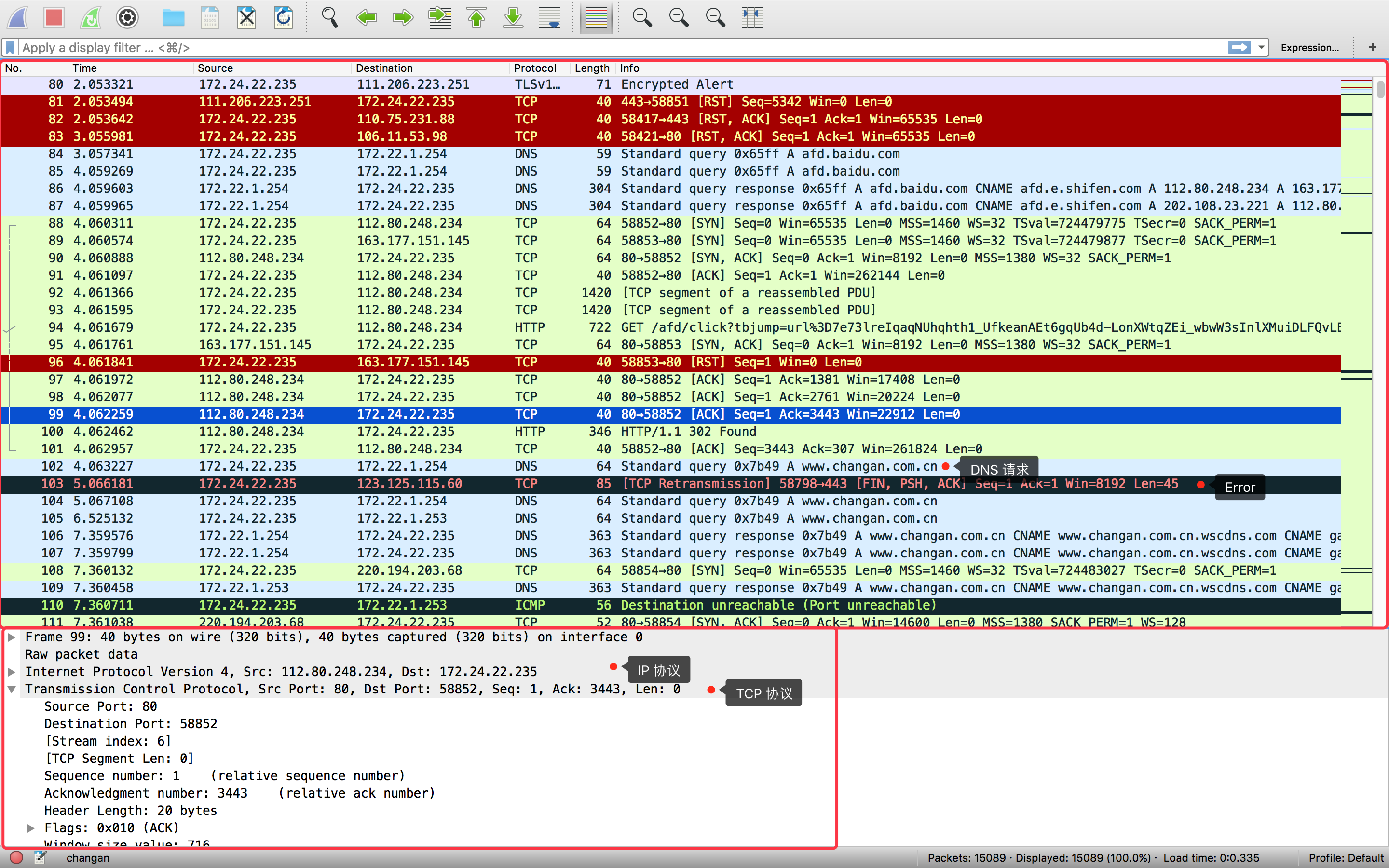The width and height of the screenshot is (1389, 868).
Task: Sort by the Info column header
Action: (x=978, y=68)
